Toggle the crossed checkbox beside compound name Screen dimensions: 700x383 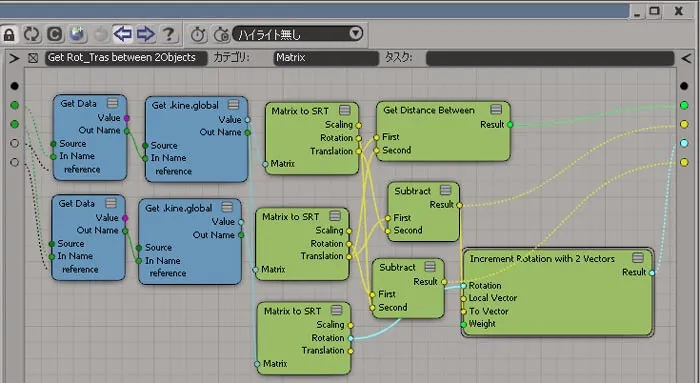tap(33, 58)
